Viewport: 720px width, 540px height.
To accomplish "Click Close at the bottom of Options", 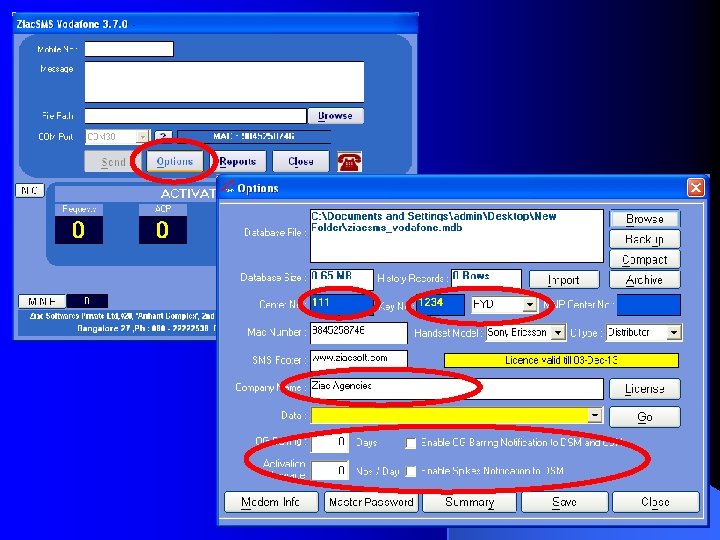I will pos(655,502).
